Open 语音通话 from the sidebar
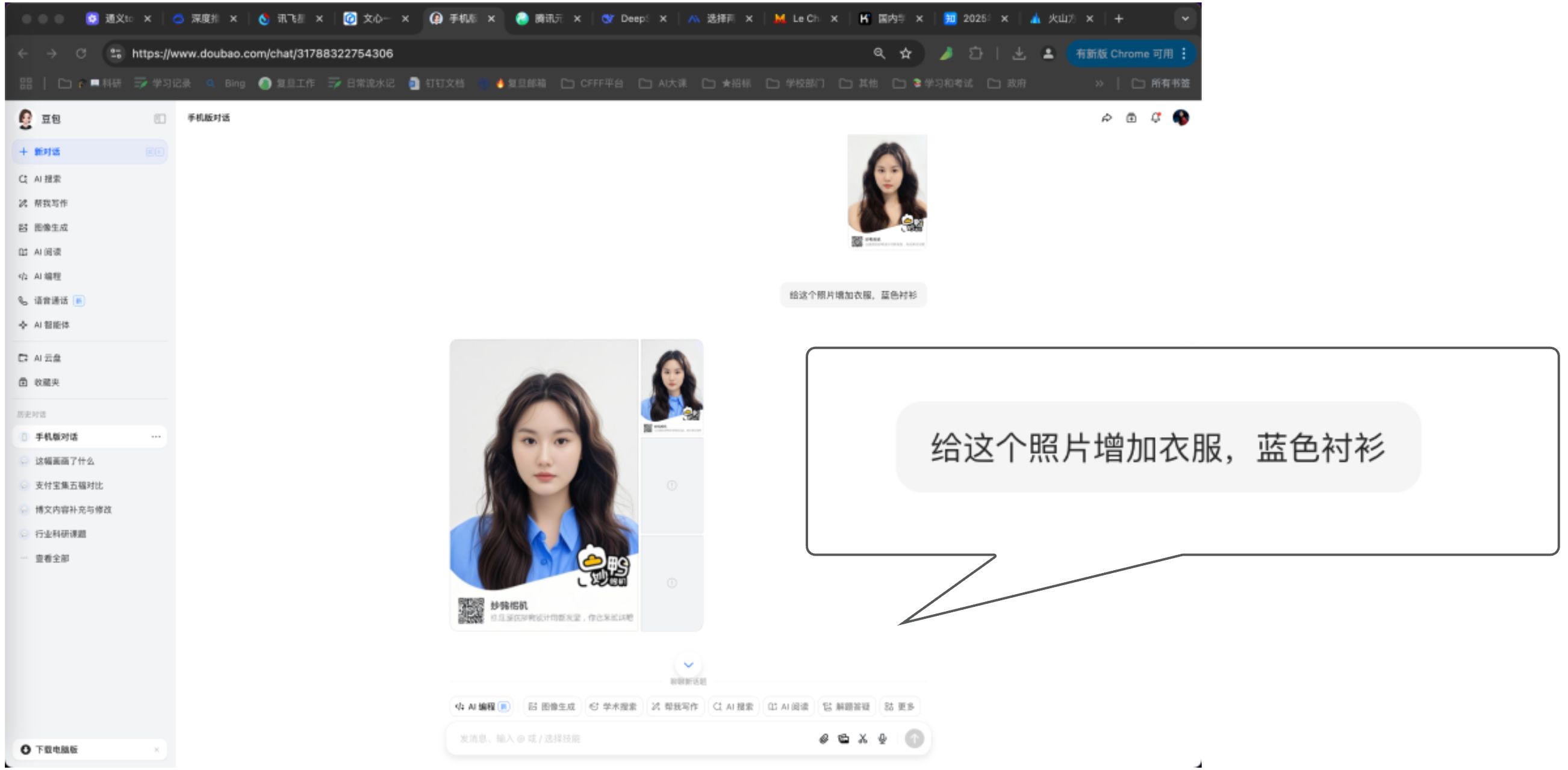Image resolution: width=1568 pixels, height=770 pixels. pos(51,300)
